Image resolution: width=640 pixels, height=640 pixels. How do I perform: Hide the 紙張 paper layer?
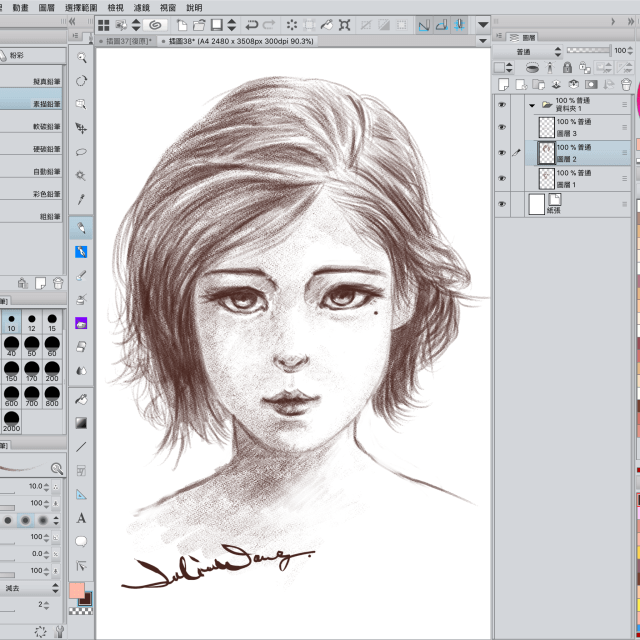pos(502,204)
